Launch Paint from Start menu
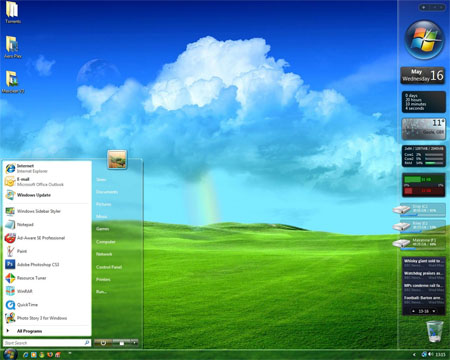This screenshot has width=450, height=360. point(47,251)
